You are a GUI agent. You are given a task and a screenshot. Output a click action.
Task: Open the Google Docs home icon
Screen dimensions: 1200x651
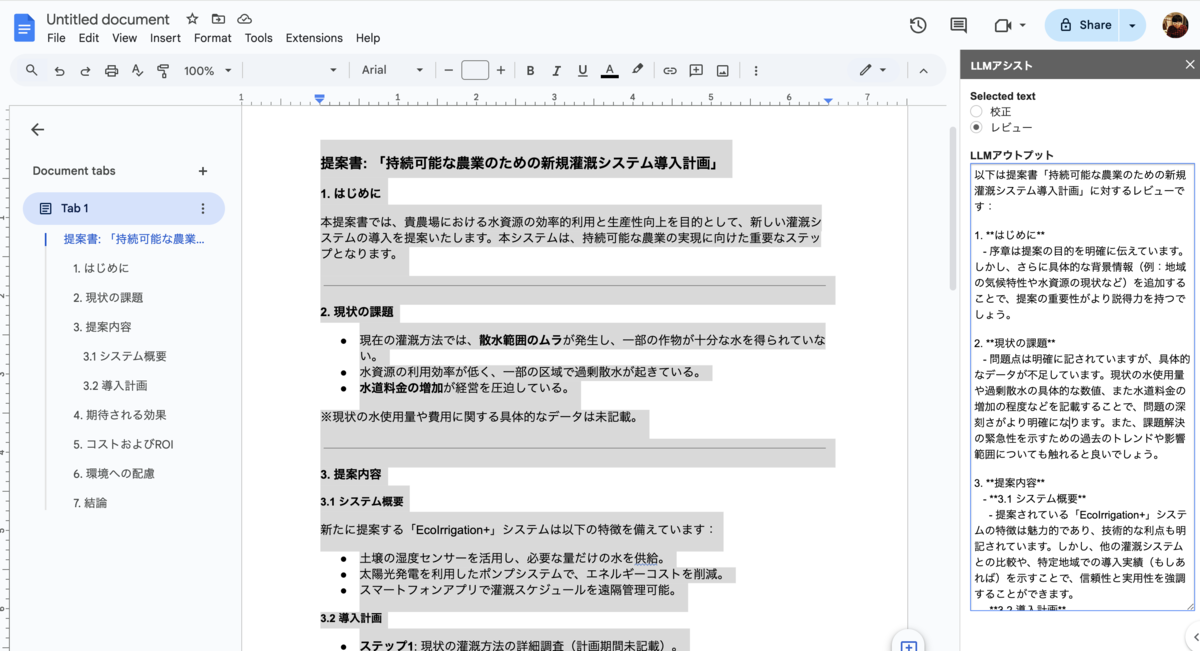(x=24, y=27)
